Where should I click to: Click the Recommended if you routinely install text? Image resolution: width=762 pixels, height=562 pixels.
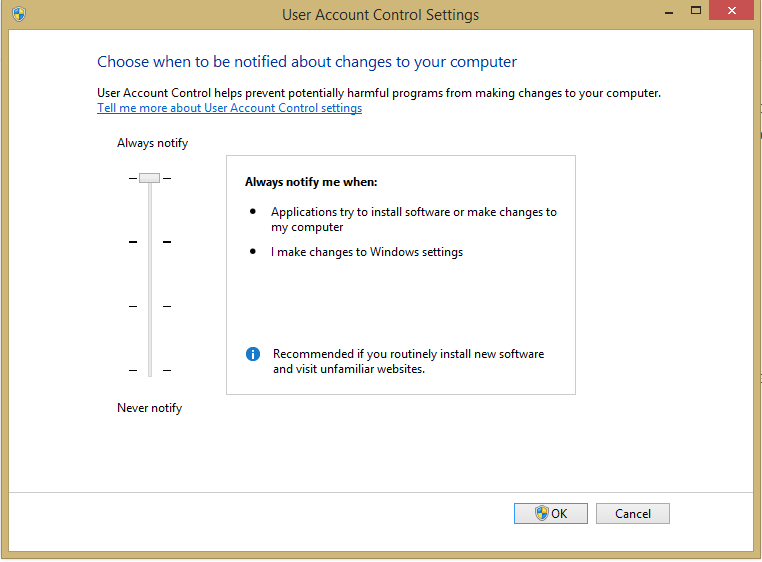[408, 361]
